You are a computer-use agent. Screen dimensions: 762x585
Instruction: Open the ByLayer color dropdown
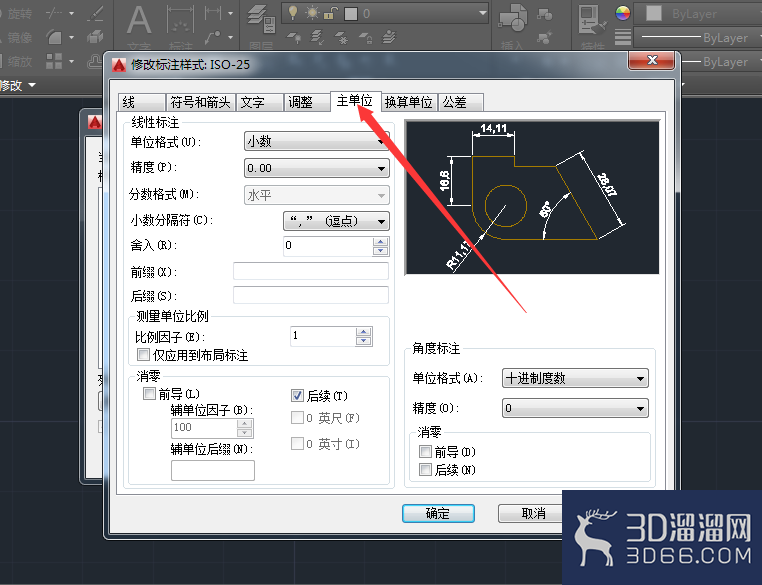click(x=700, y=13)
